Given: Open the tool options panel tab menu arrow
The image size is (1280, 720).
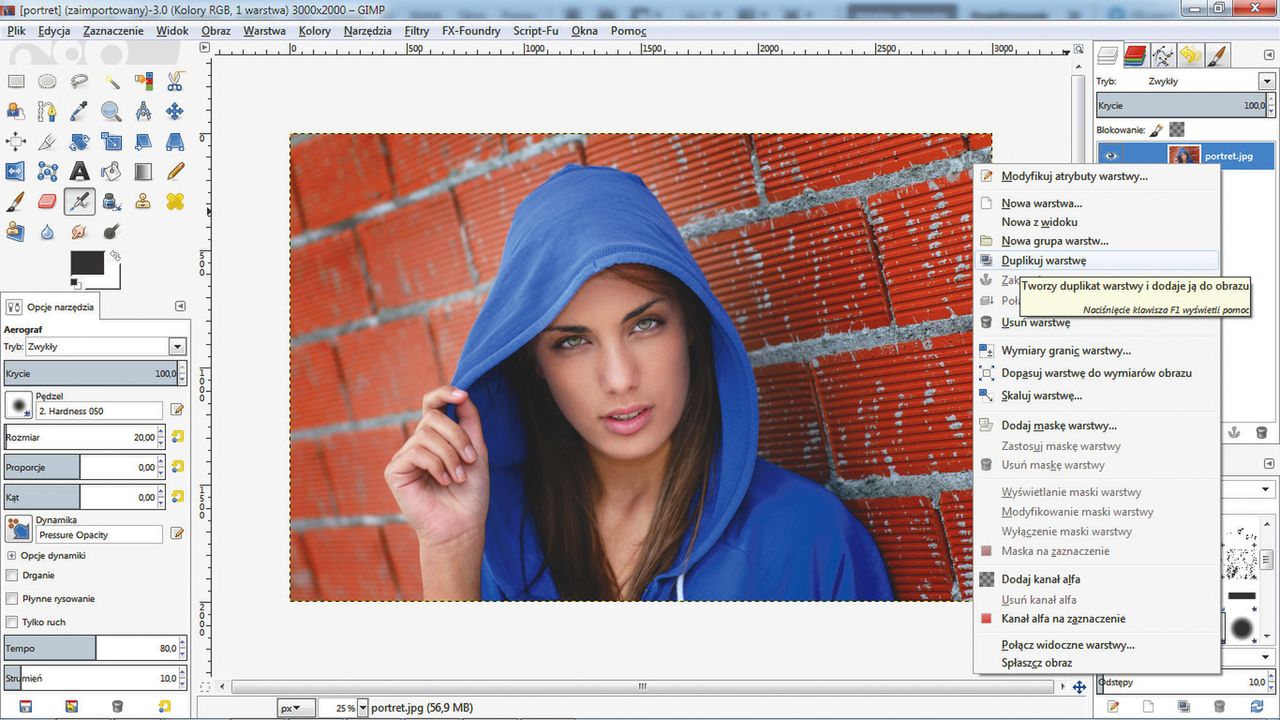Looking at the screenshot, I should tap(180, 306).
